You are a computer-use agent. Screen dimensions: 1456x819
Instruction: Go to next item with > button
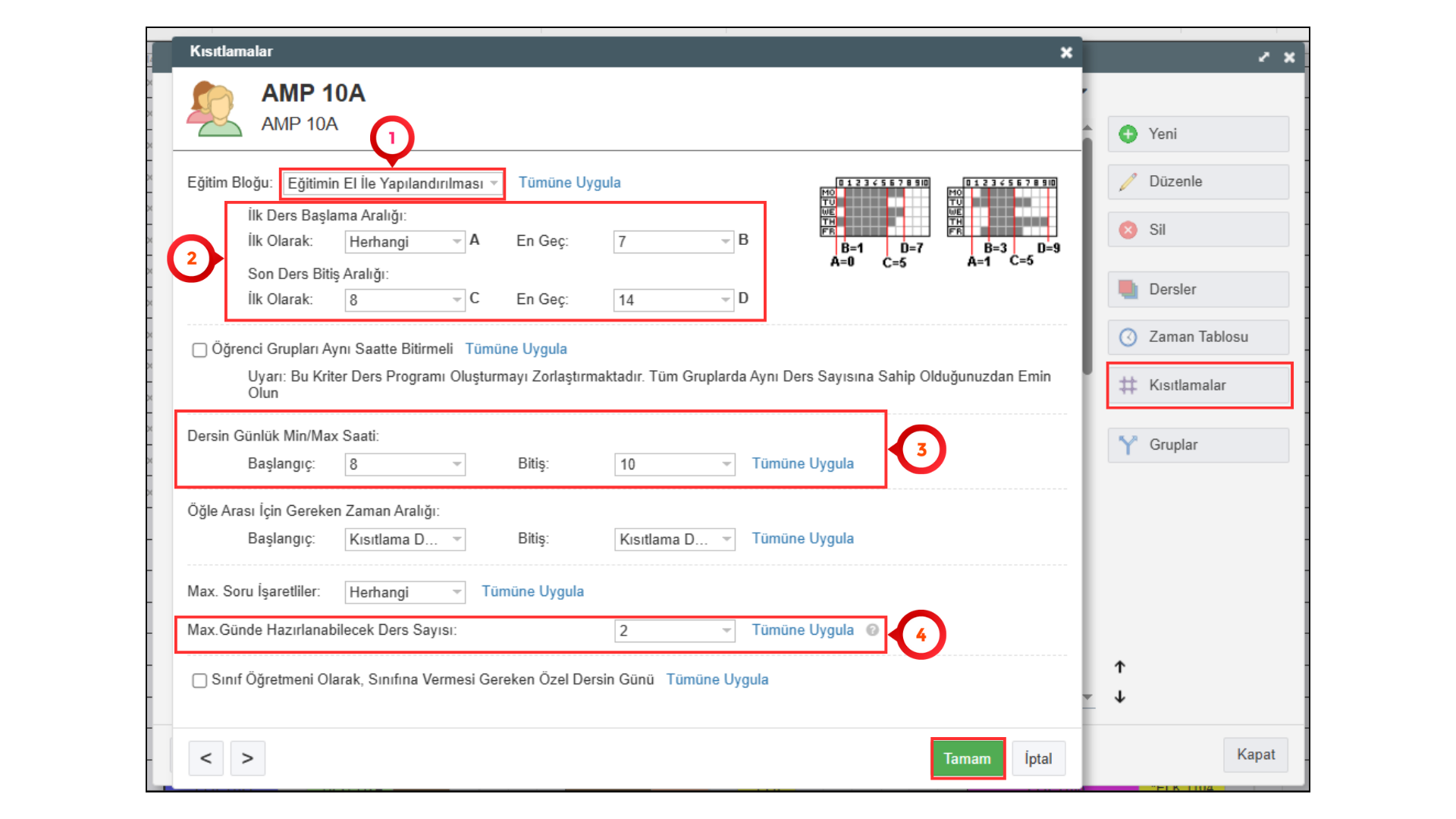point(247,758)
